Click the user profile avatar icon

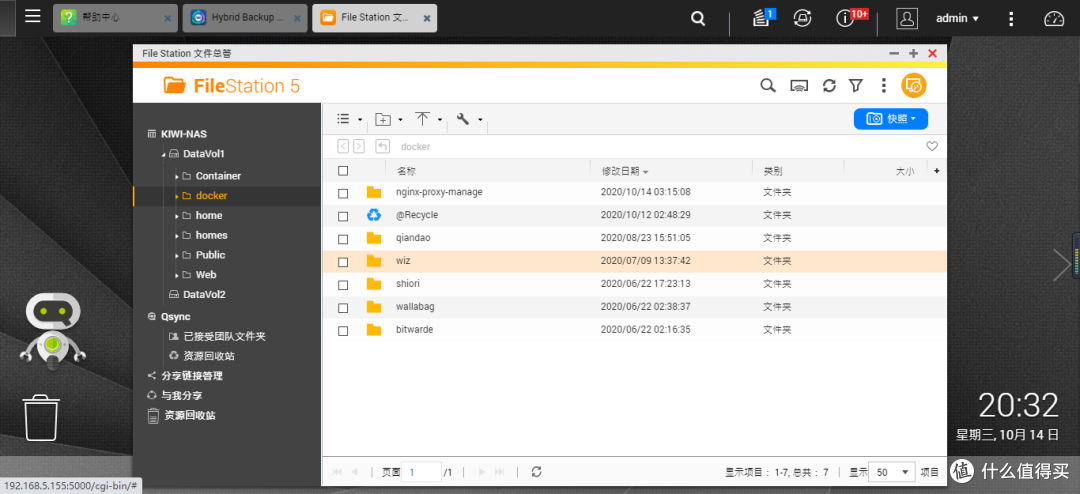tap(906, 19)
